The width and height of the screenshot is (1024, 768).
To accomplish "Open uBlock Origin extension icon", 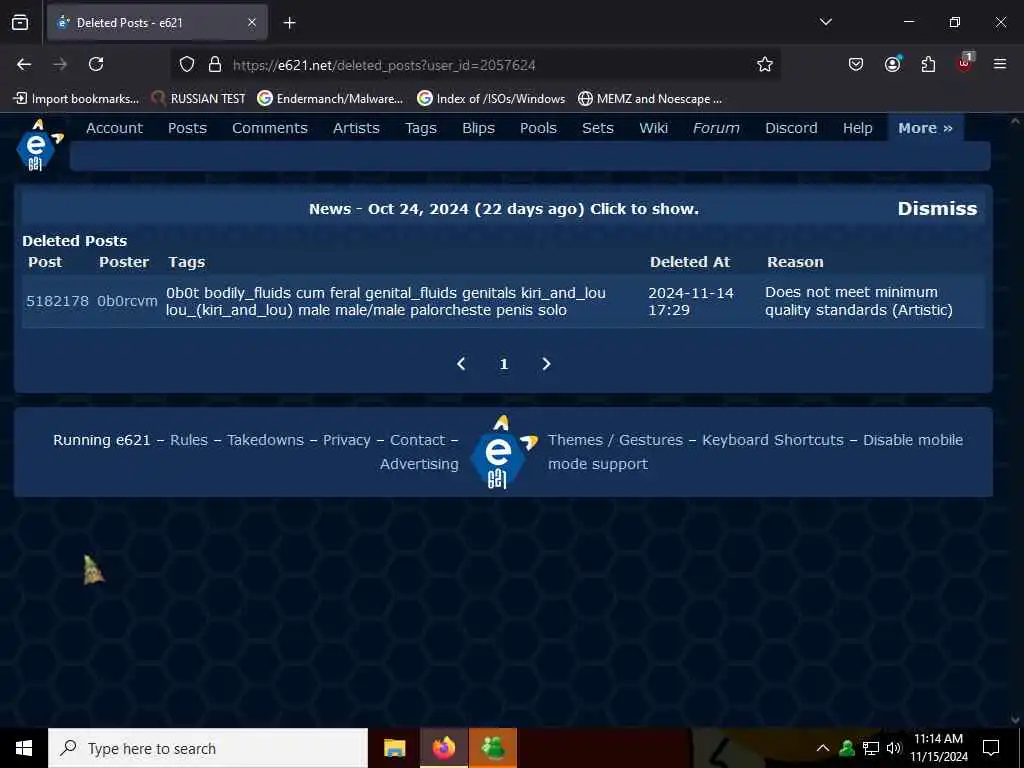I will pos(965,63).
